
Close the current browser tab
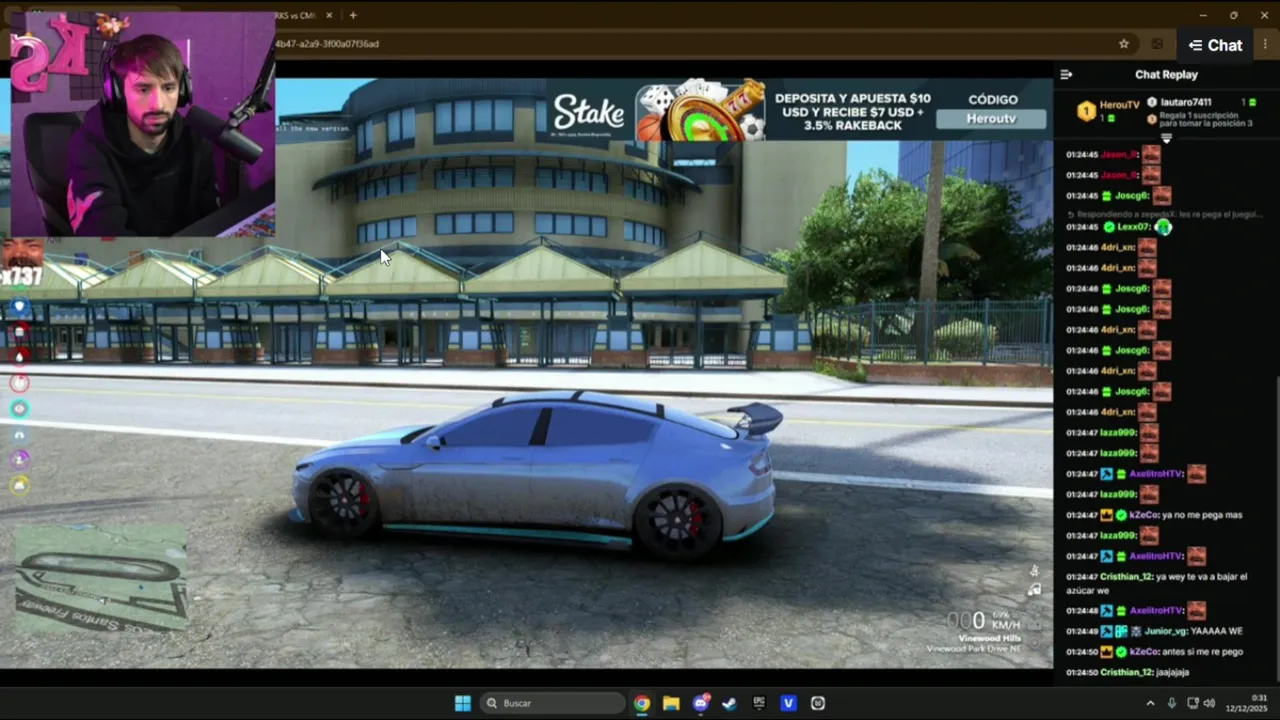[x=330, y=15]
